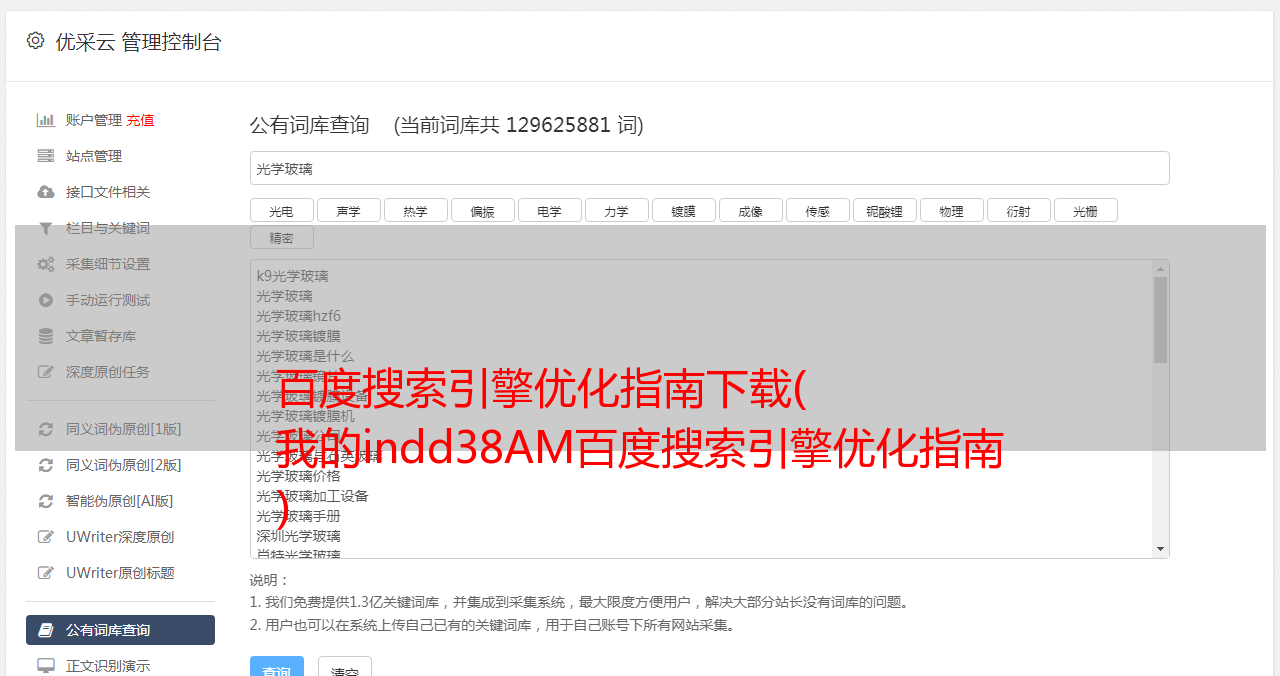Click the results list scrollbar down arrow
Image resolution: width=1280 pixels, height=676 pixels.
(x=1161, y=549)
